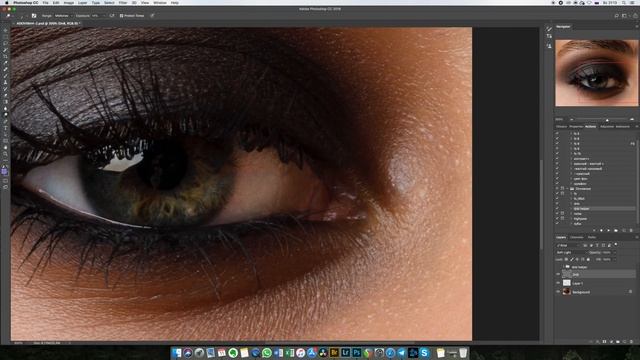
Task: Open the Filter menu
Action: pos(123,3)
